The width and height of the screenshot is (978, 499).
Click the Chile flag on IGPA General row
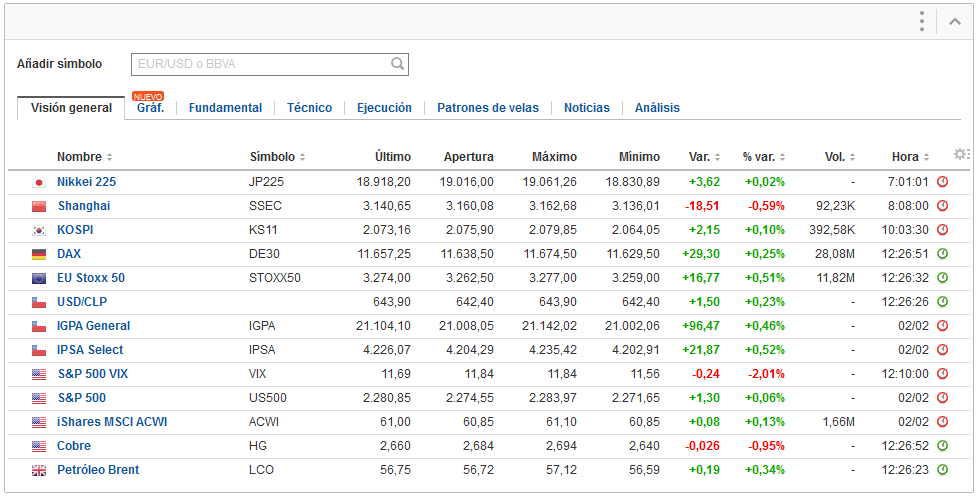tap(39, 327)
